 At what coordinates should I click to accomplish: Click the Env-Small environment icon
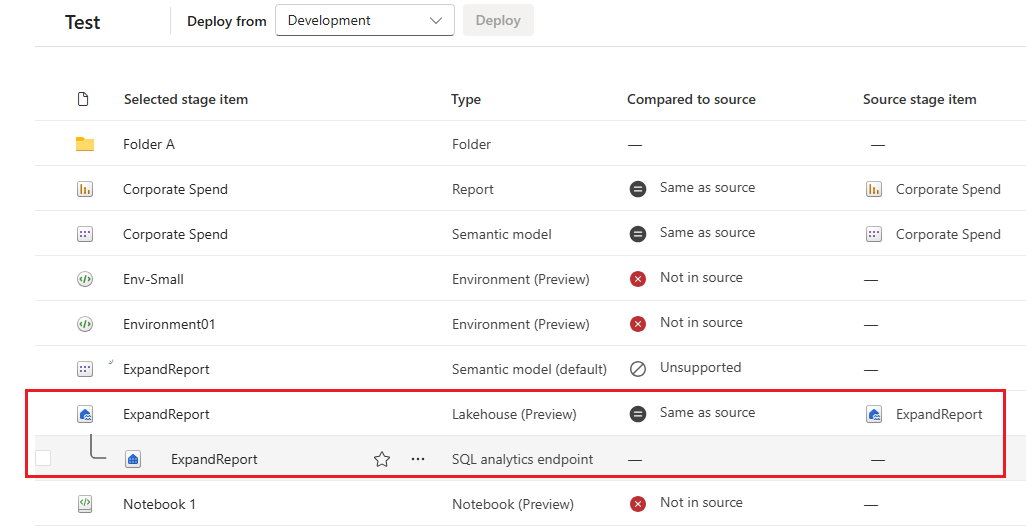pos(85,279)
